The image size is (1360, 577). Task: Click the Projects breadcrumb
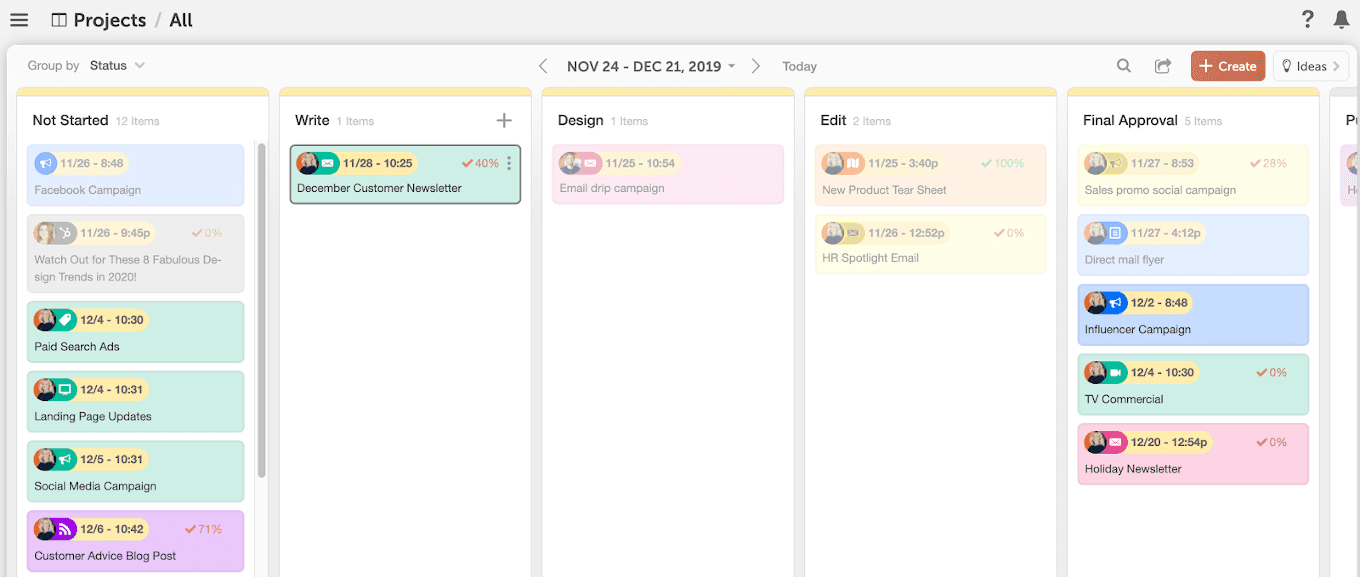coord(110,20)
